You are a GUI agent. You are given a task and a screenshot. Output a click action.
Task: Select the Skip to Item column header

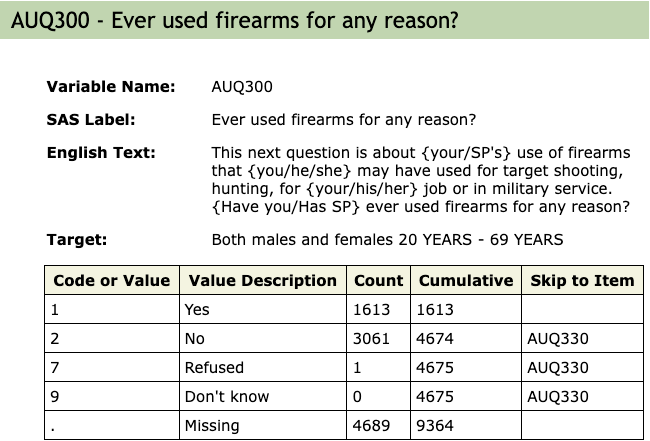pos(582,281)
